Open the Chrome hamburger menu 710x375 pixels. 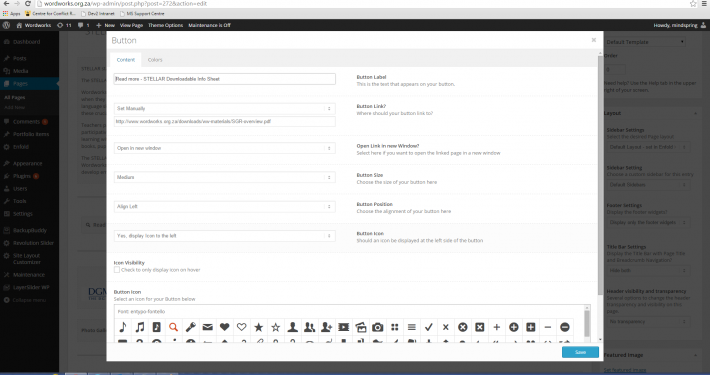(705, 4)
